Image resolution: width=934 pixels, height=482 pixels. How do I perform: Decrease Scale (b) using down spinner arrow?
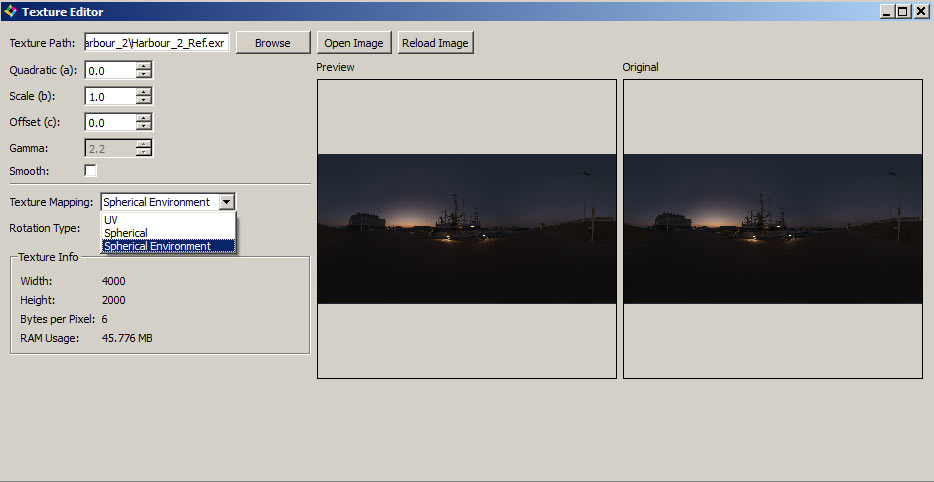(x=144, y=101)
